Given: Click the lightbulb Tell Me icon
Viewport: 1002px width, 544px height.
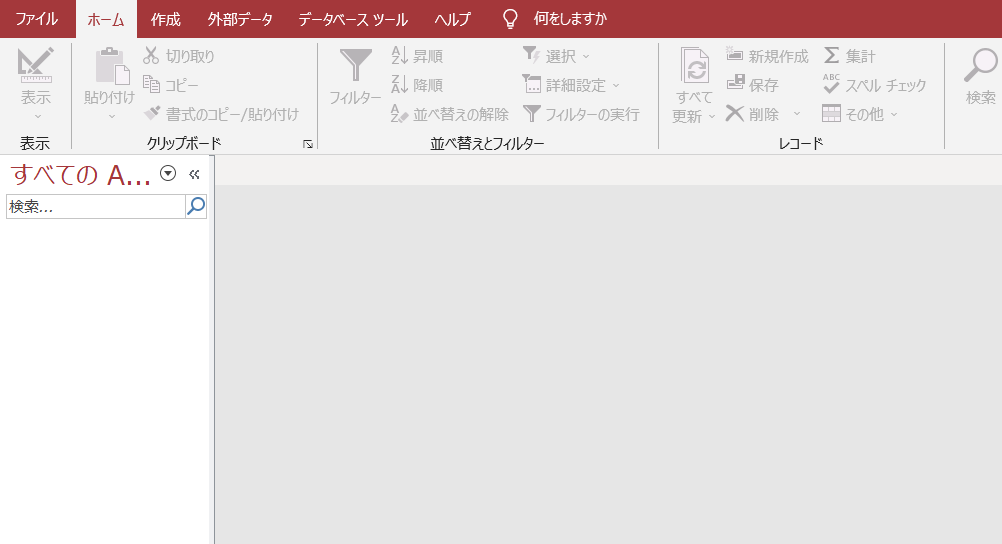Looking at the screenshot, I should [x=510, y=19].
